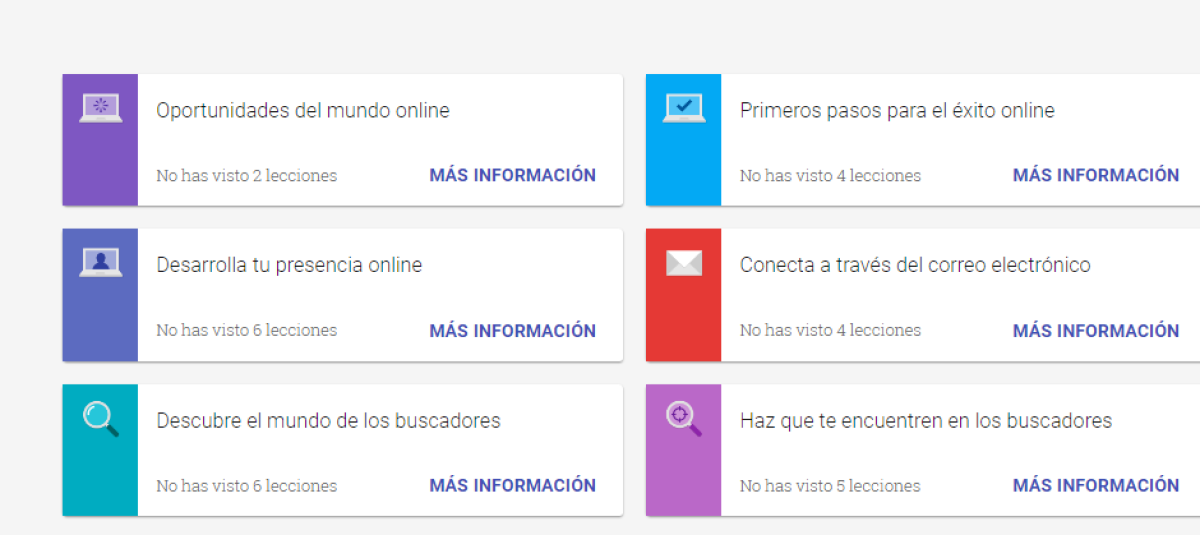
Task: Click the 'Desarrolla tu presencia online' heading
Action: 289,265
